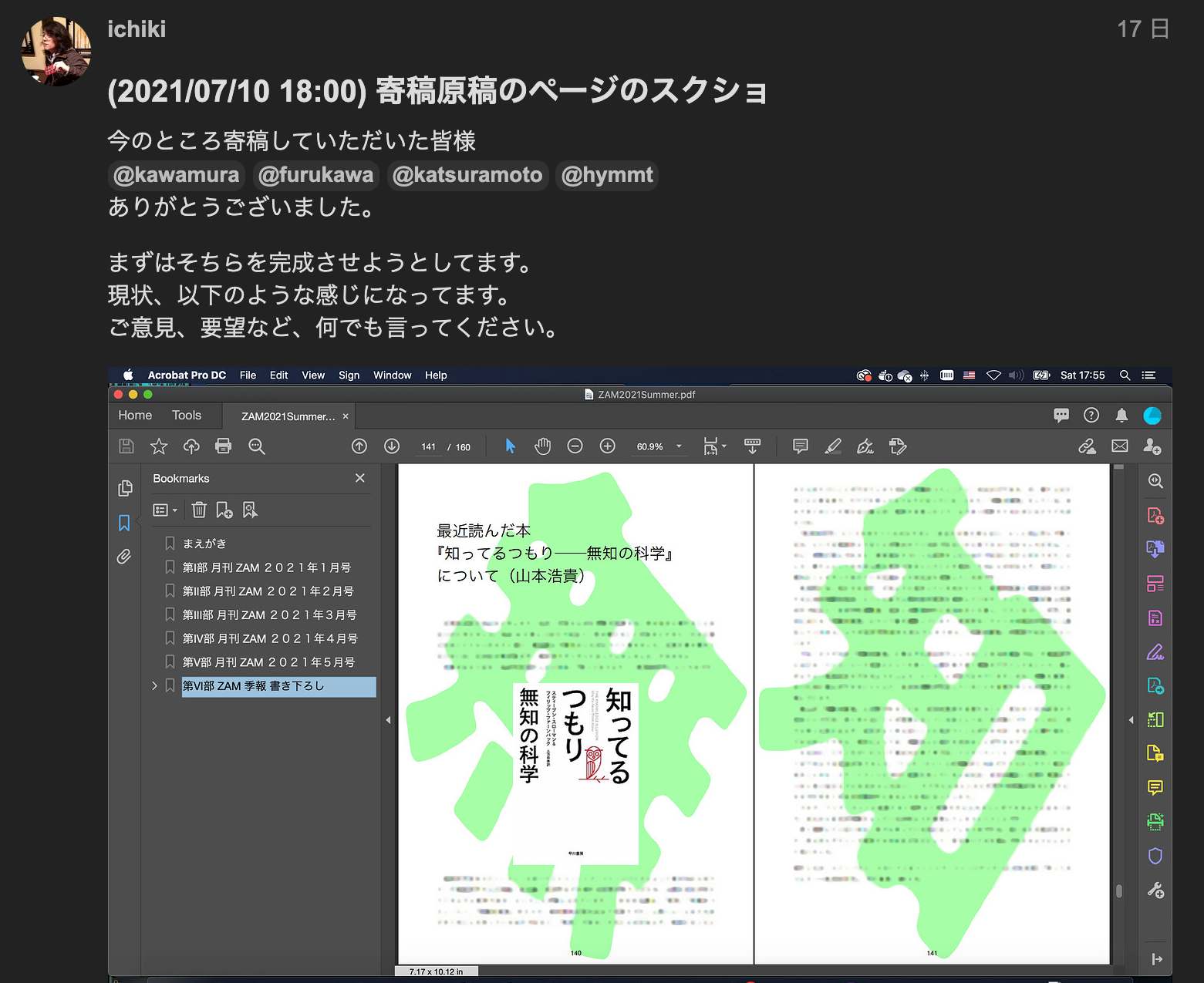Print the document via printer icon
The height and width of the screenshot is (983, 1204).
click(x=224, y=446)
